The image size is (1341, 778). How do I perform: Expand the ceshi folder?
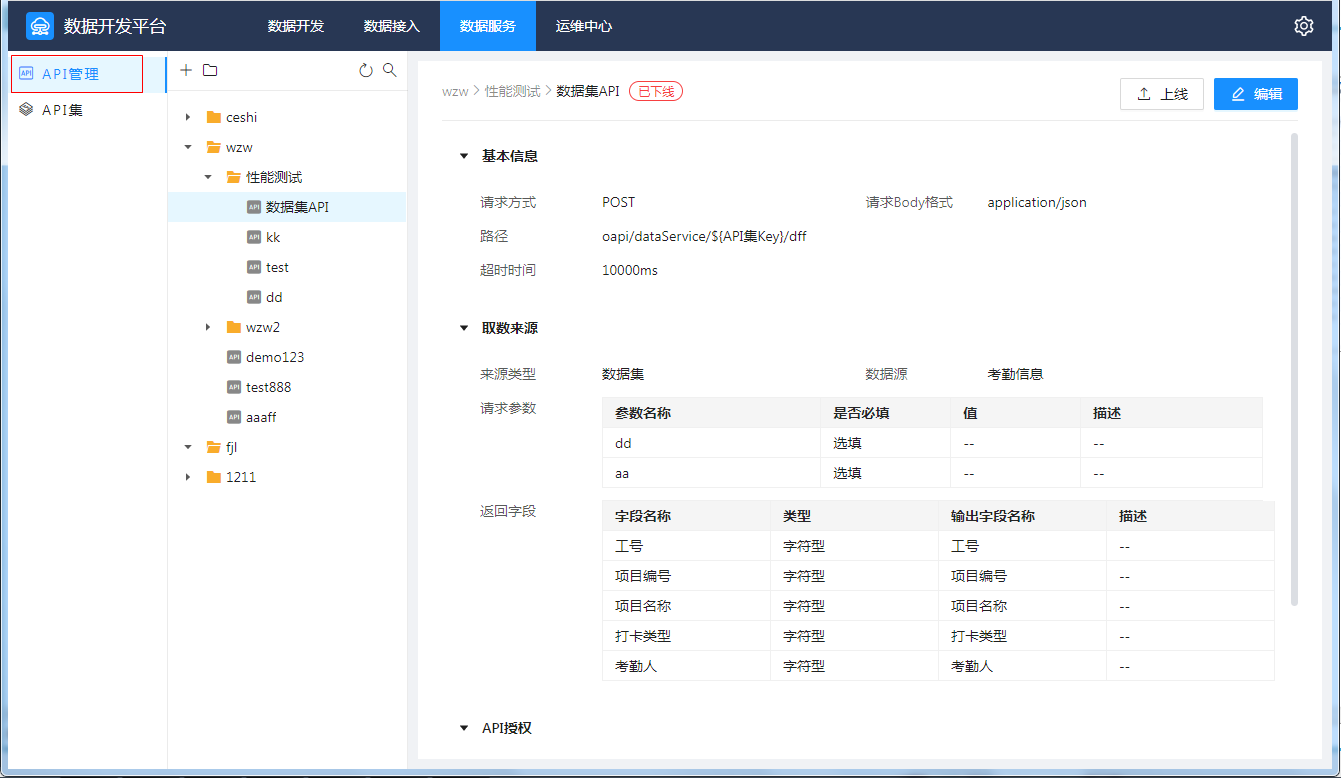click(188, 117)
